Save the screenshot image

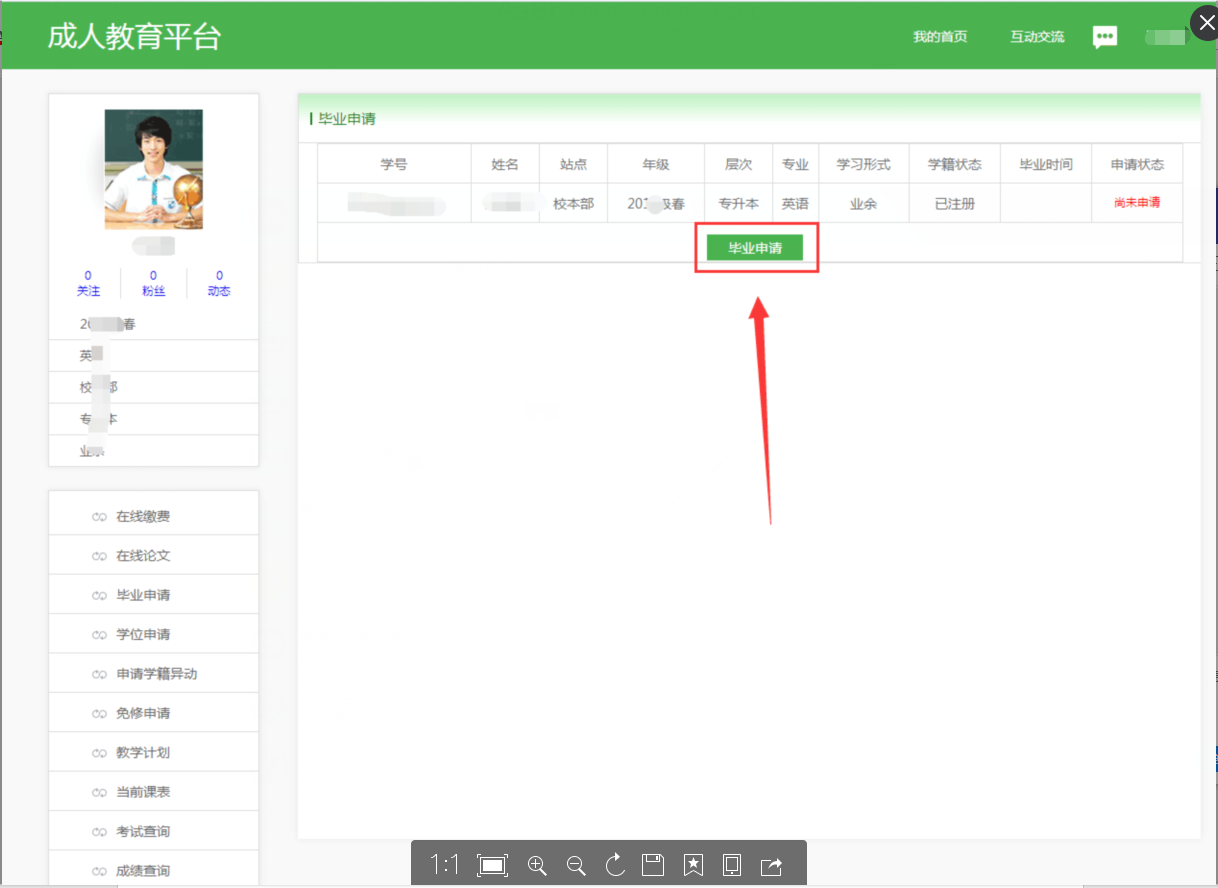coord(653,865)
